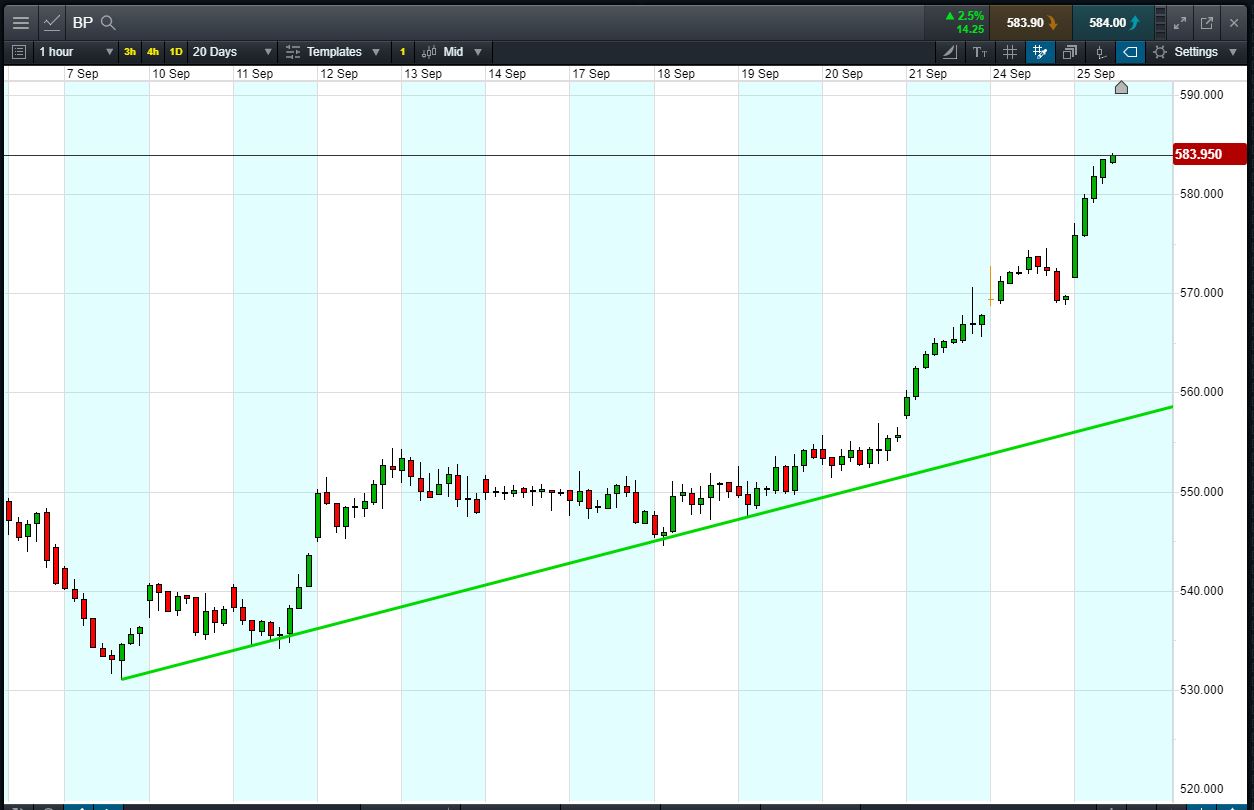Click the line chart icon beside BP
The width and height of the screenshot is (1254, 810).
click(x=52, y=22)
